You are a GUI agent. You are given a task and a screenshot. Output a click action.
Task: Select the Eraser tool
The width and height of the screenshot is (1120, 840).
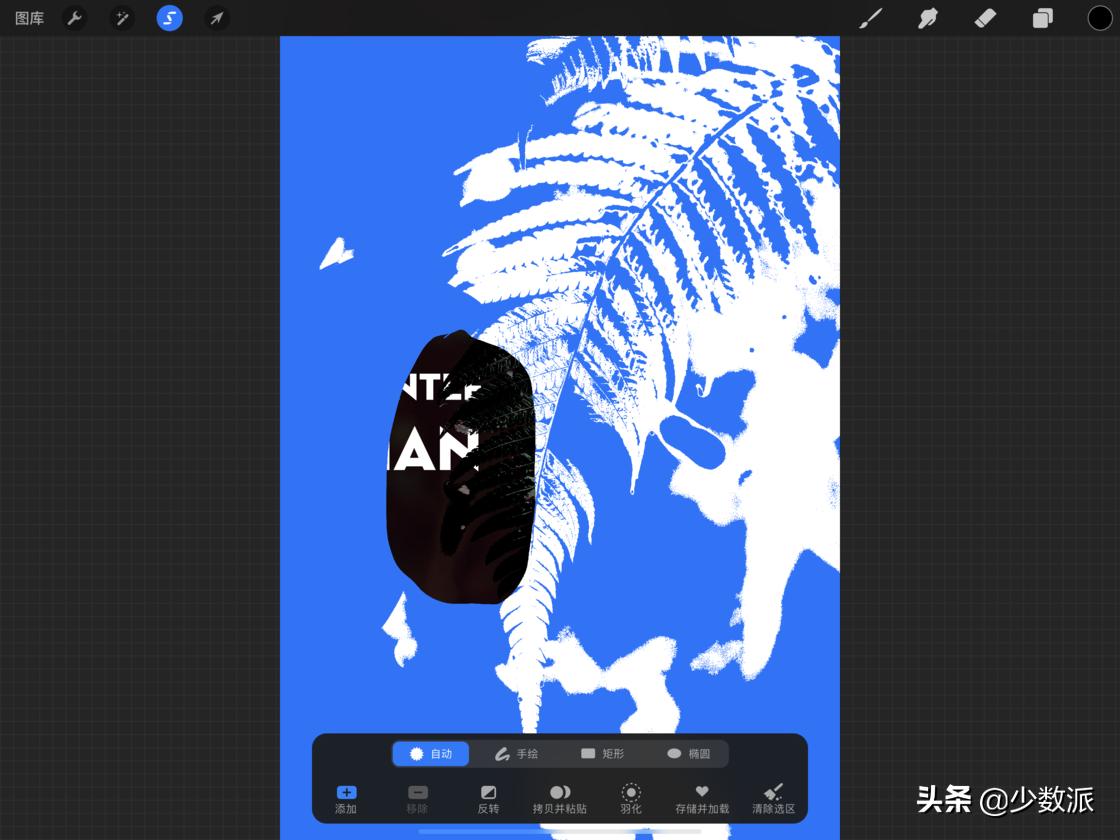click(985, 17)
